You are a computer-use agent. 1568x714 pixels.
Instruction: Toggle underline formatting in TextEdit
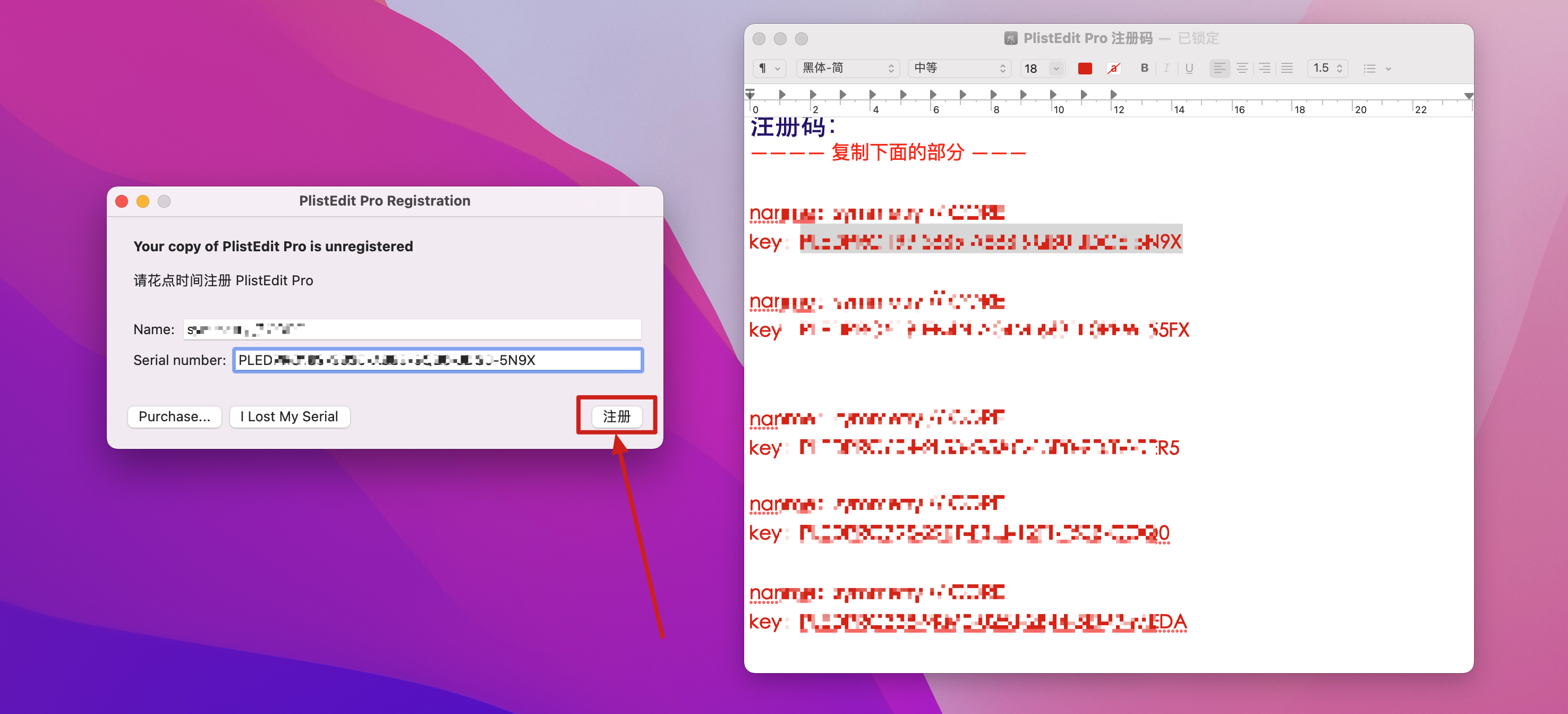1189,68
